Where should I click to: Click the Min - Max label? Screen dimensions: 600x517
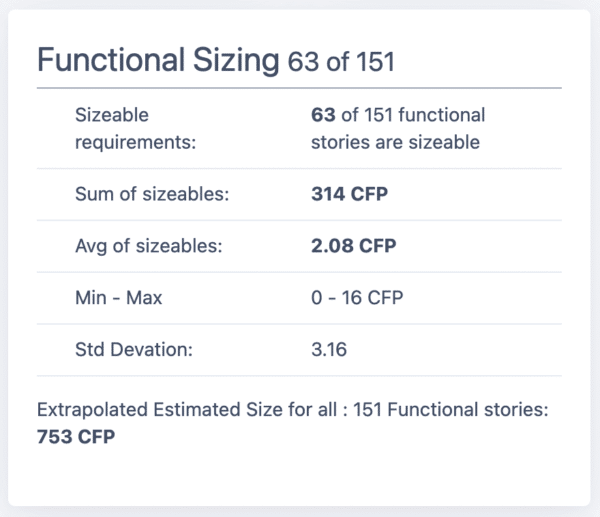[x=119, y=298]
